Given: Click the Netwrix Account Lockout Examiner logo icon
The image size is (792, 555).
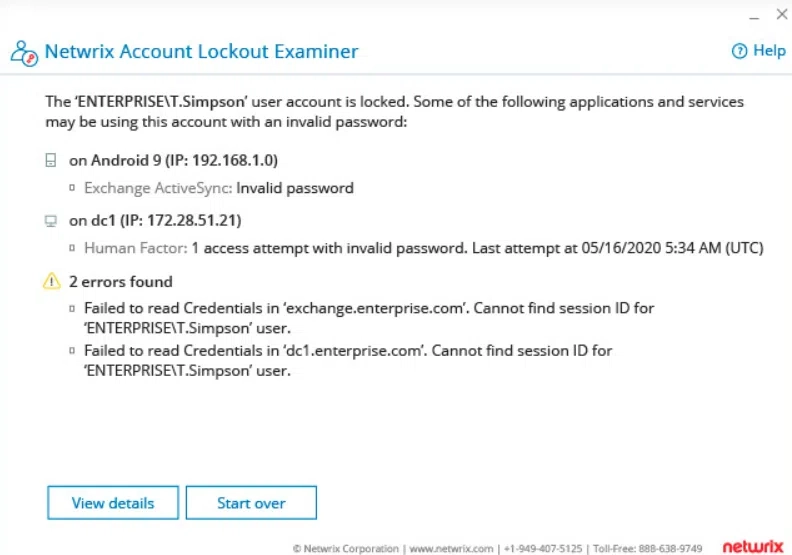Looking at the screenshot, I should (24, 53).
